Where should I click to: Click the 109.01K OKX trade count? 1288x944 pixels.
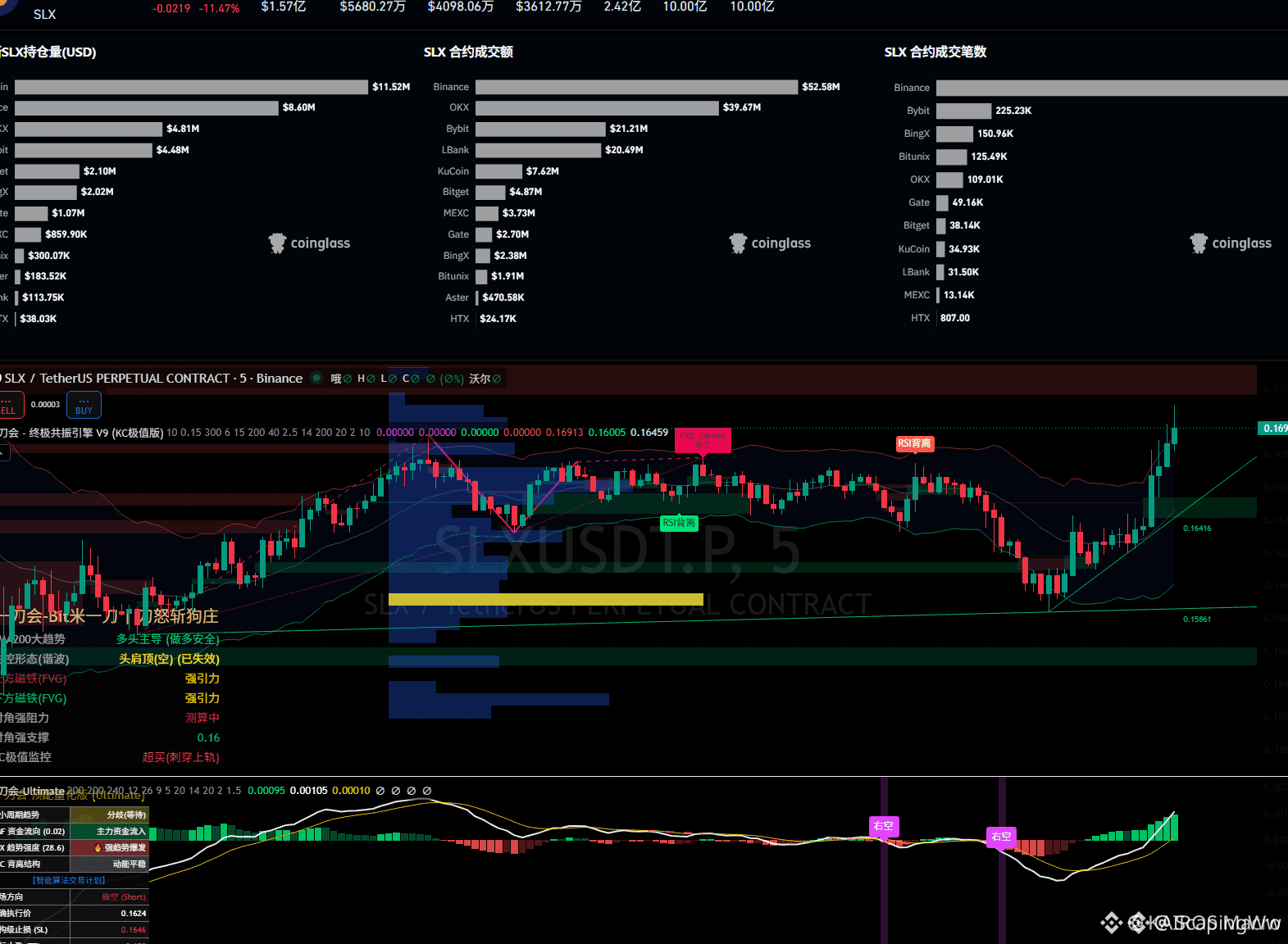pos(985,179)
